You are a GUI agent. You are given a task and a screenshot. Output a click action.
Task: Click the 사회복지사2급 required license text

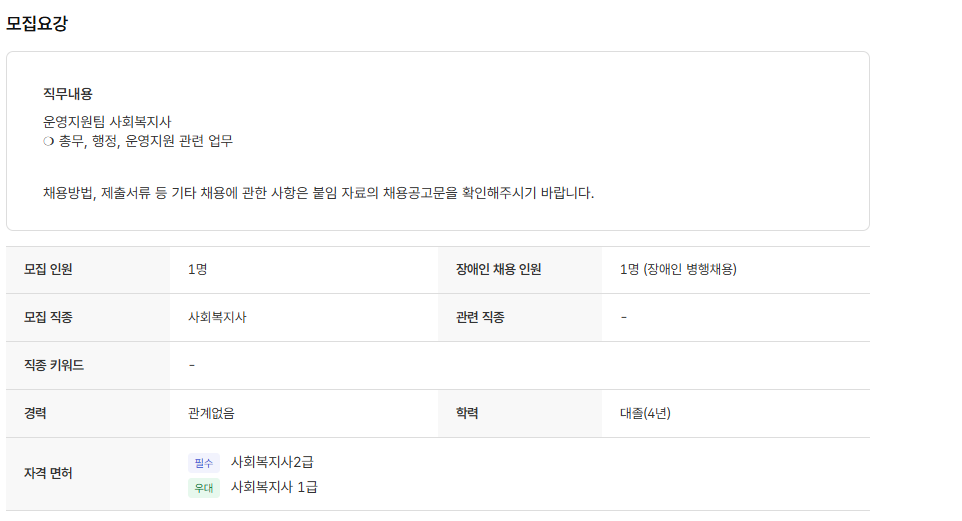coord(279,462)
